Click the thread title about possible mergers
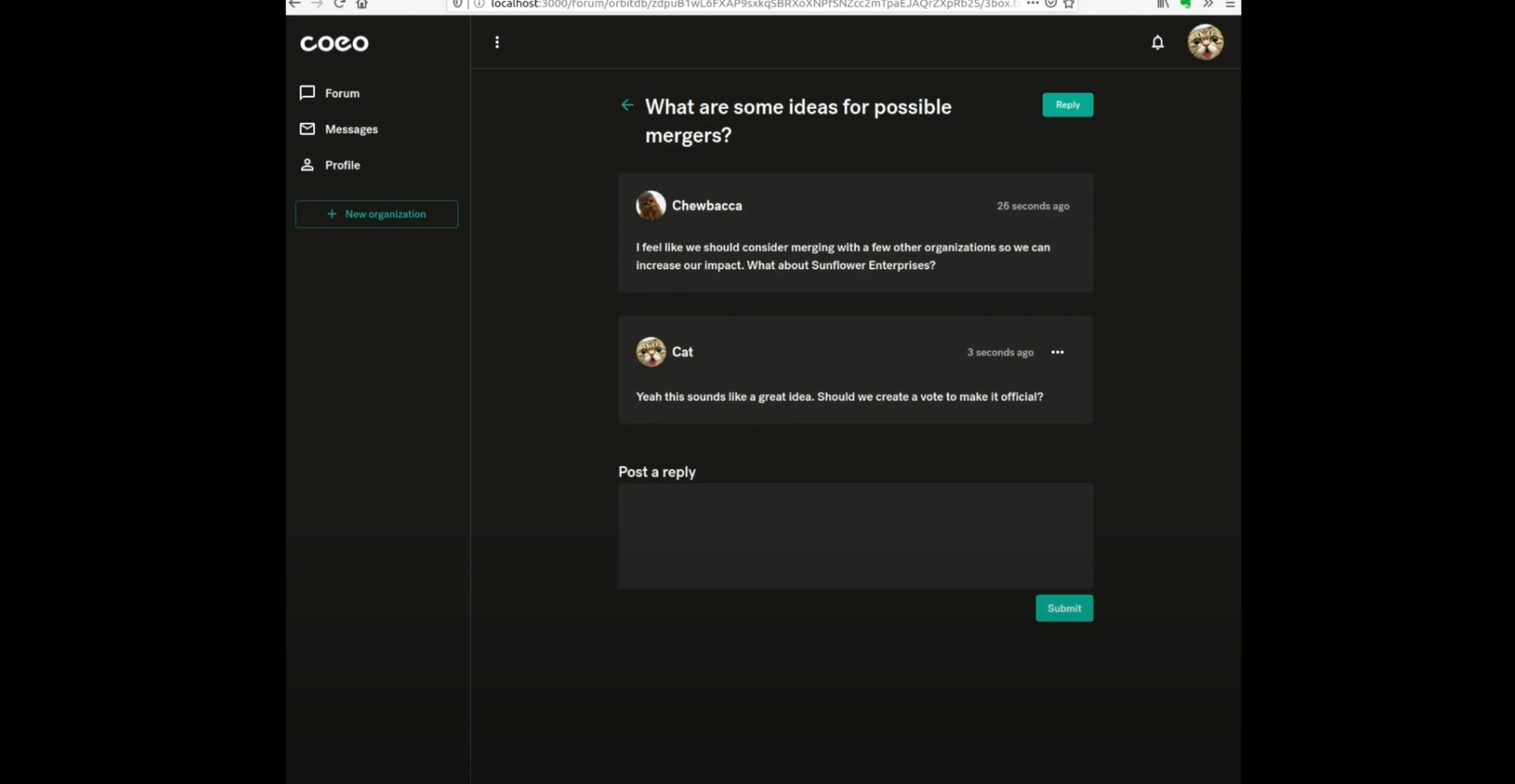 point(798,120)
